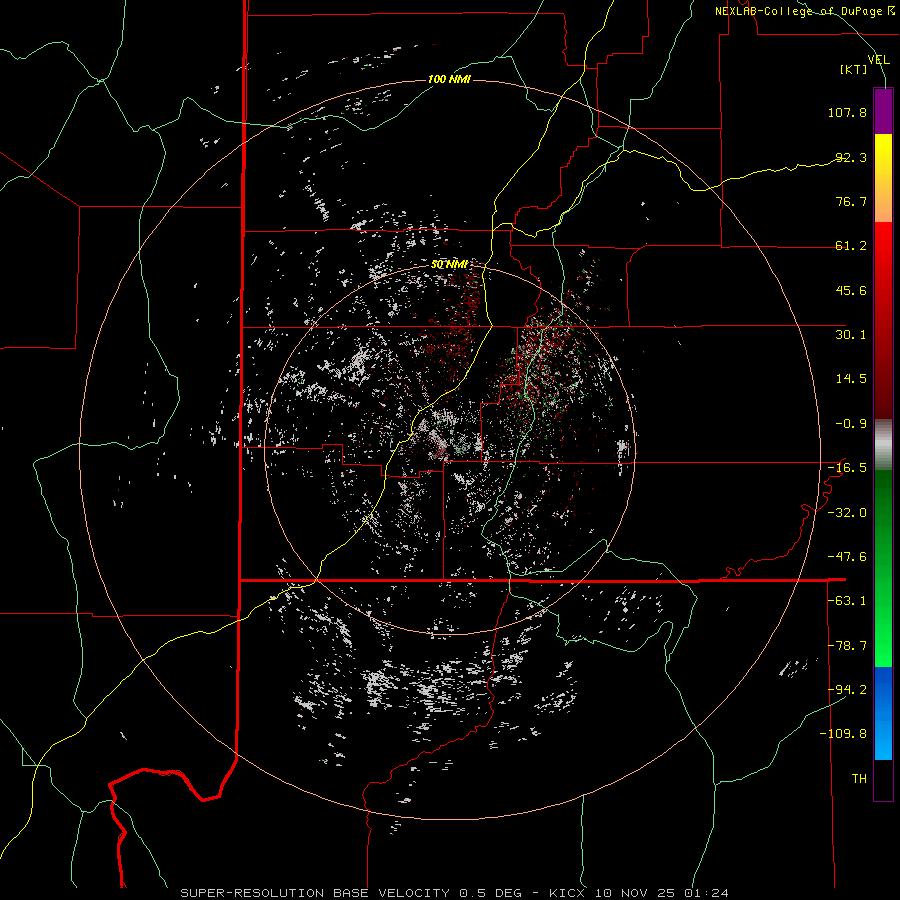The image size is (900, 900).
Task: Click the 92.3 velocity scale value
Action: [x=851, y=157]
